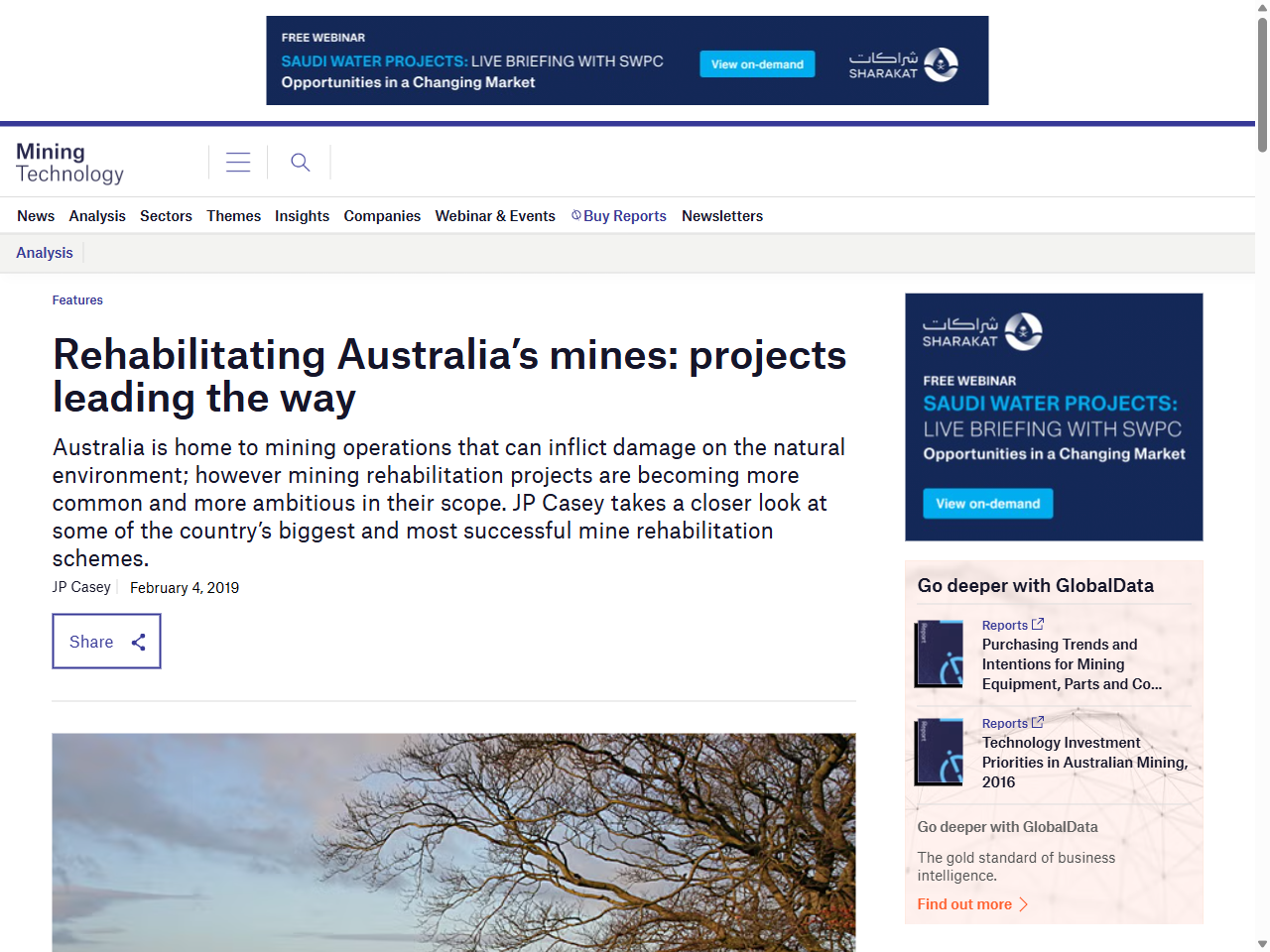Open the Analysis navigation item
Viewport: 1270px width, 952px height.
97,216
